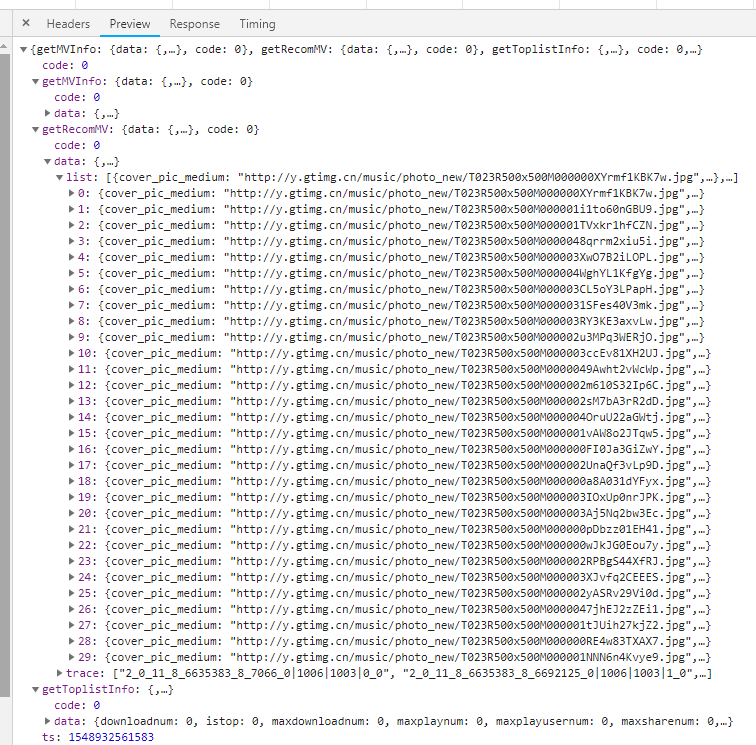Expand list item 7
Viewport: 756px width, 745px height.
coord(71,305)
